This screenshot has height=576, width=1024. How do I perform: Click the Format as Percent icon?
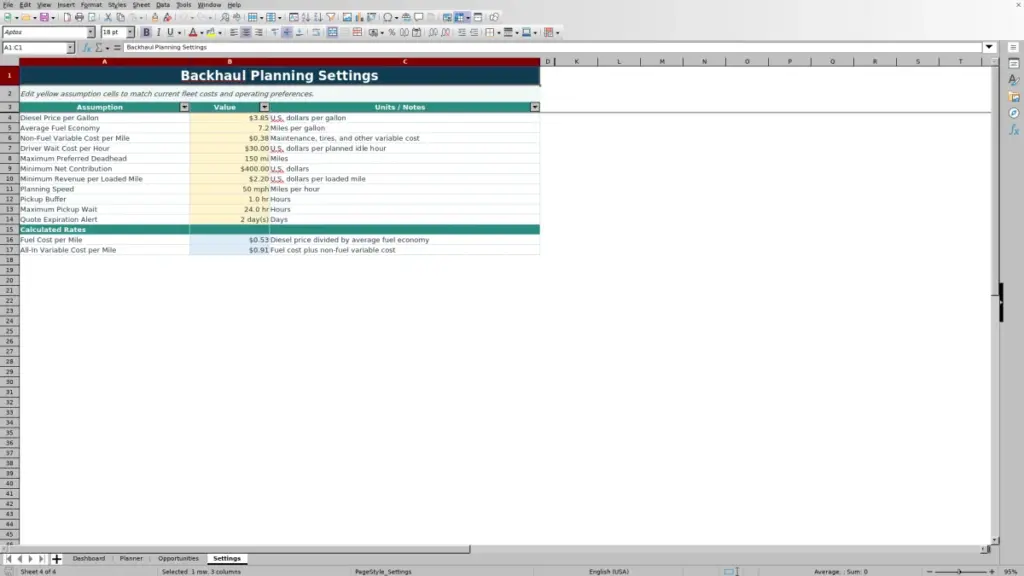coord(392,32)
